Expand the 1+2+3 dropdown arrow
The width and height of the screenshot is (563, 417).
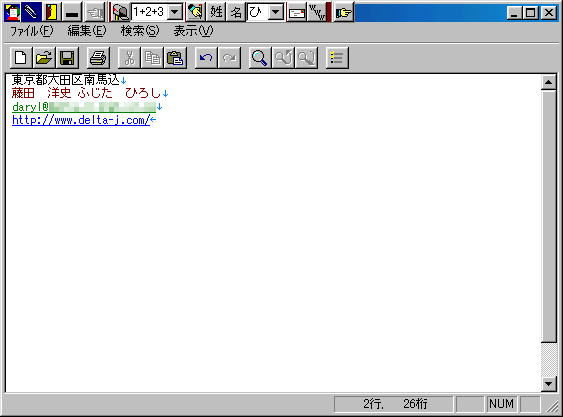click(175, 12)
